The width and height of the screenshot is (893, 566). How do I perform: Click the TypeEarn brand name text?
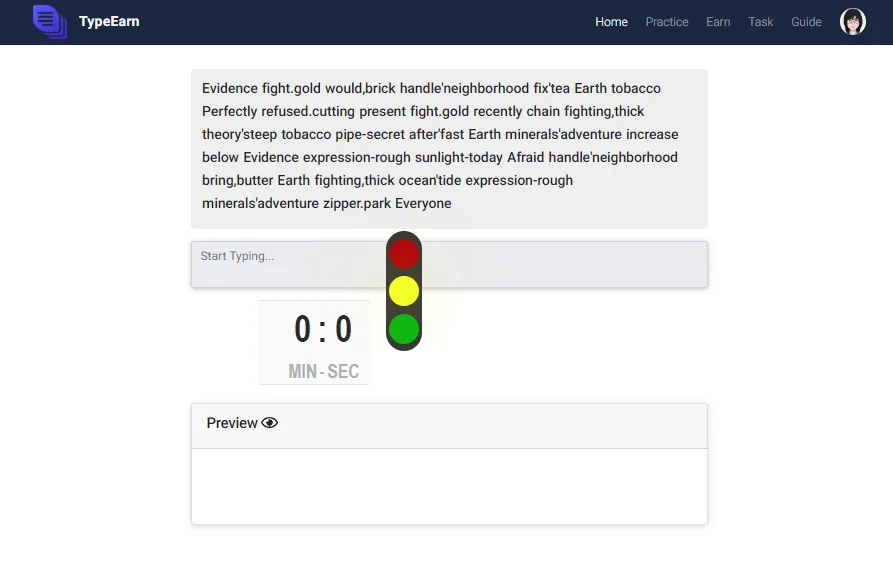[x=109, y=22]
